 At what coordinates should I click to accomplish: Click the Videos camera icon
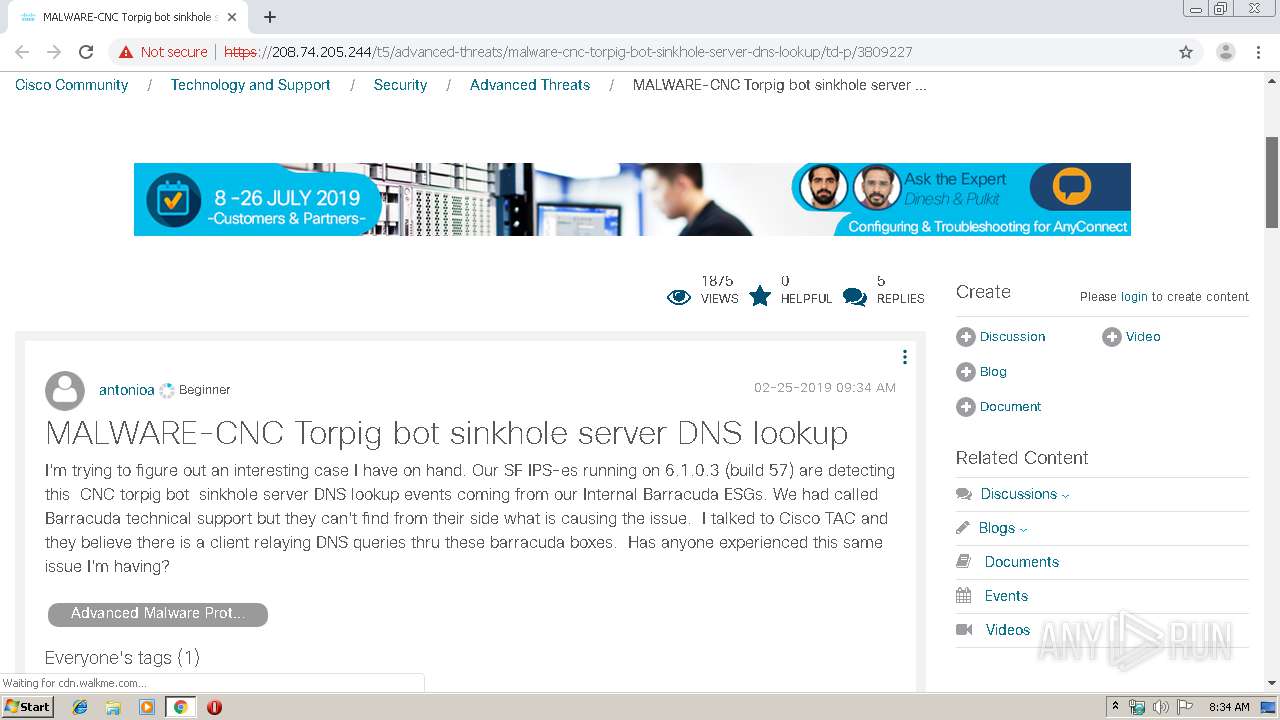[x=964, y=630]
